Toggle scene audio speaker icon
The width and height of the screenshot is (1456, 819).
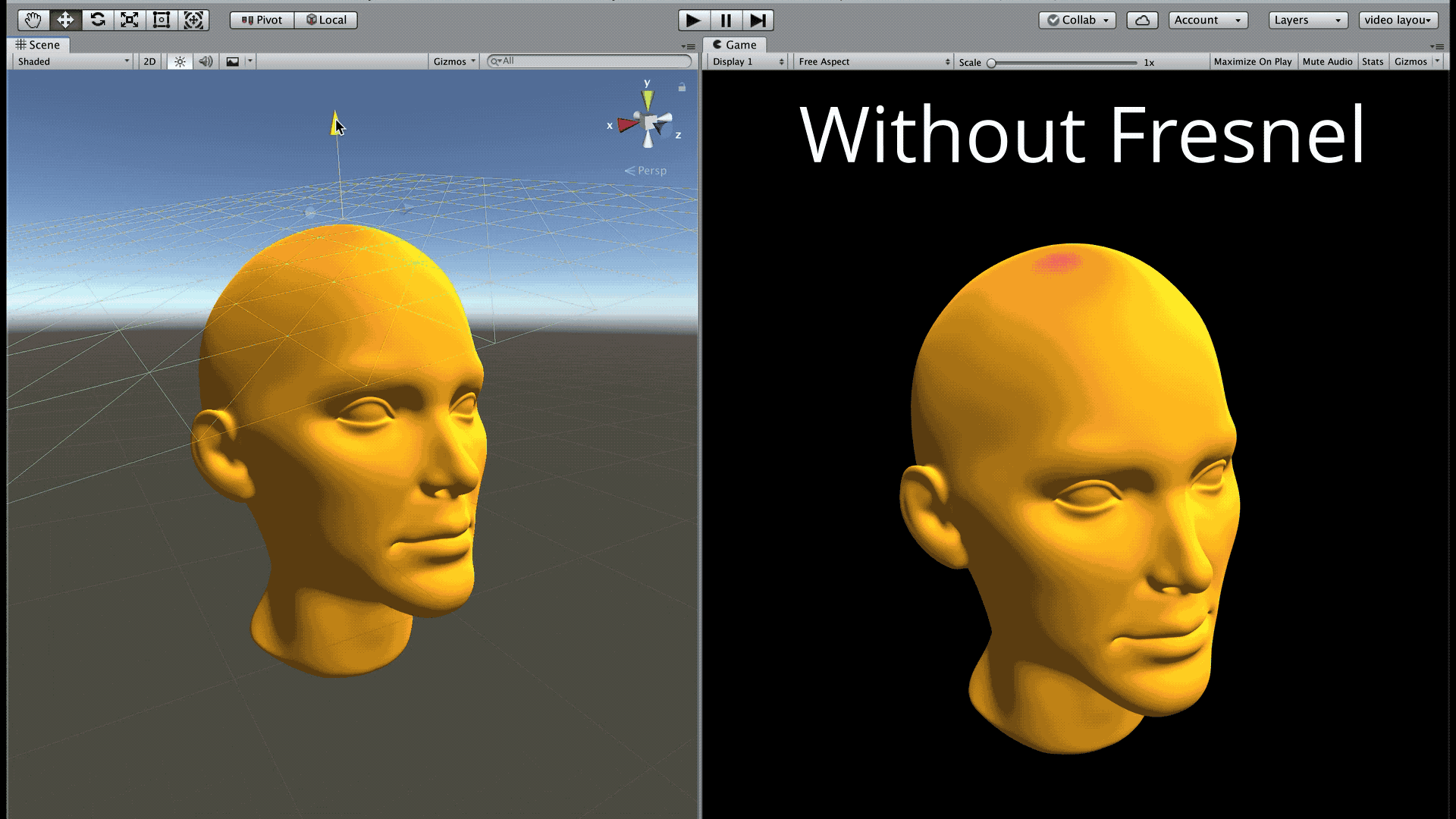click(206, 61)
